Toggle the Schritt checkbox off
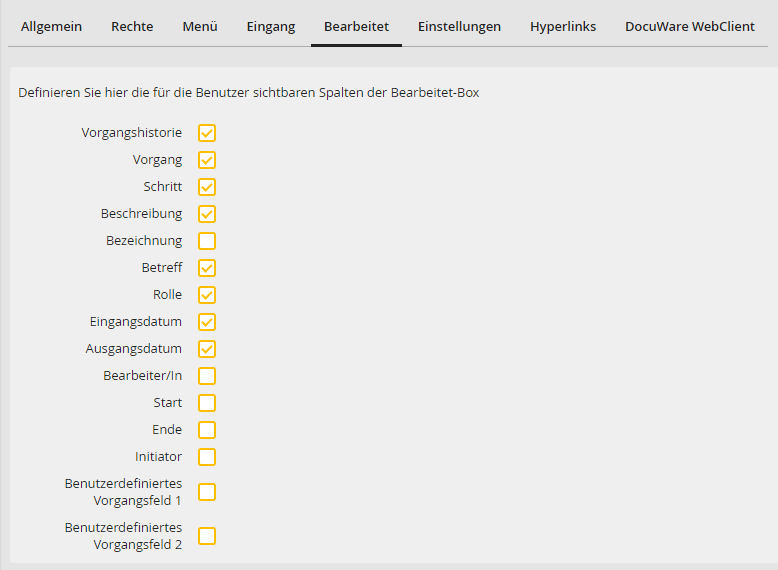 tap(207, 187)
